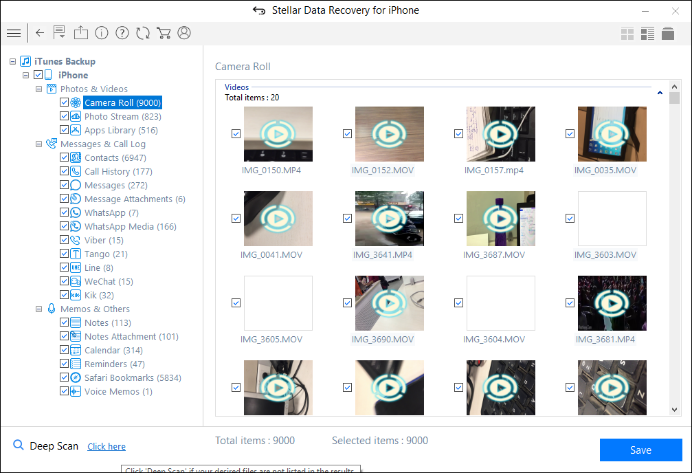Go back using the arrow icon
This screenshot has width=692, height=473.
click(40, 33)
